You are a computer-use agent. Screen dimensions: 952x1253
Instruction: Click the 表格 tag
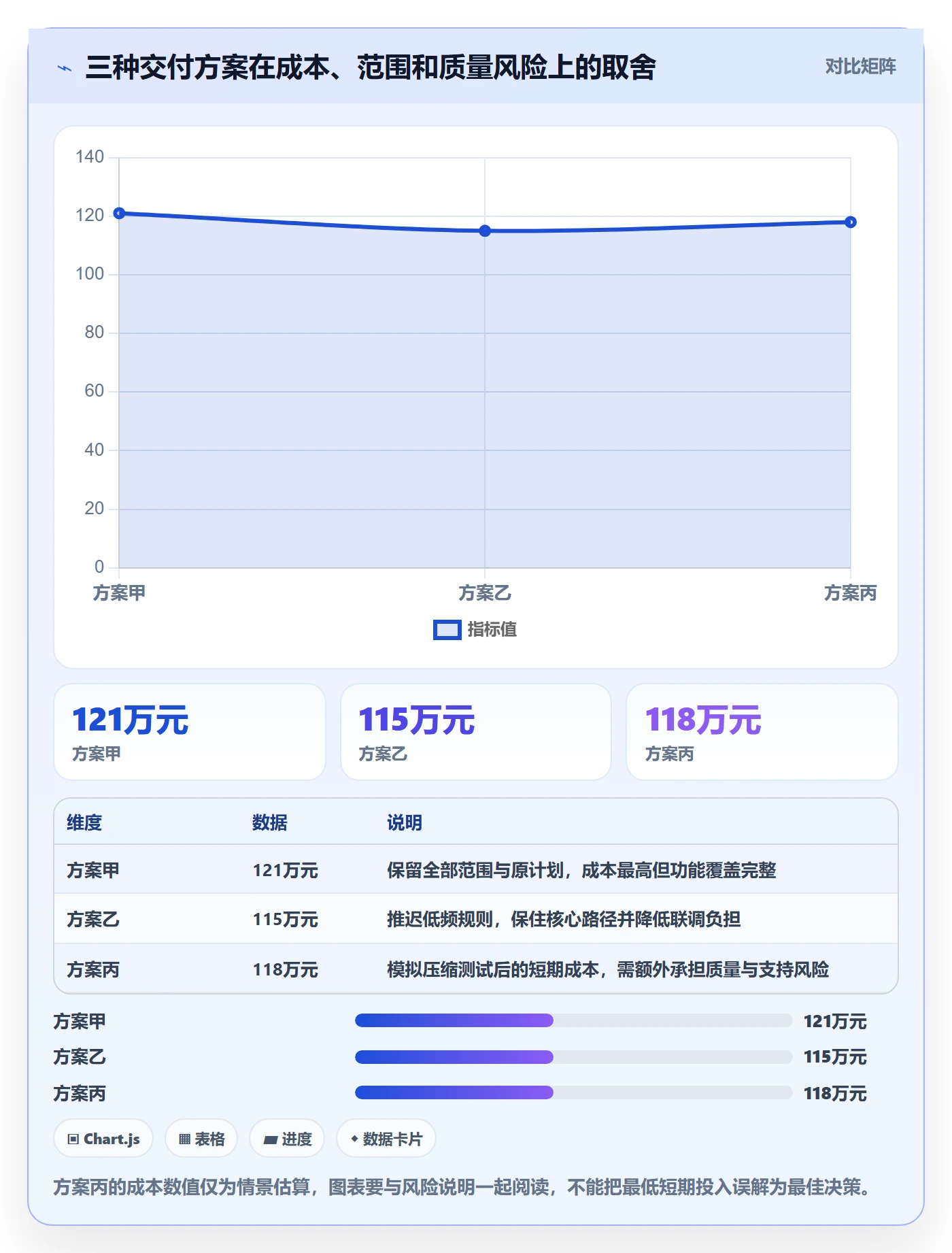point(201,1139)
